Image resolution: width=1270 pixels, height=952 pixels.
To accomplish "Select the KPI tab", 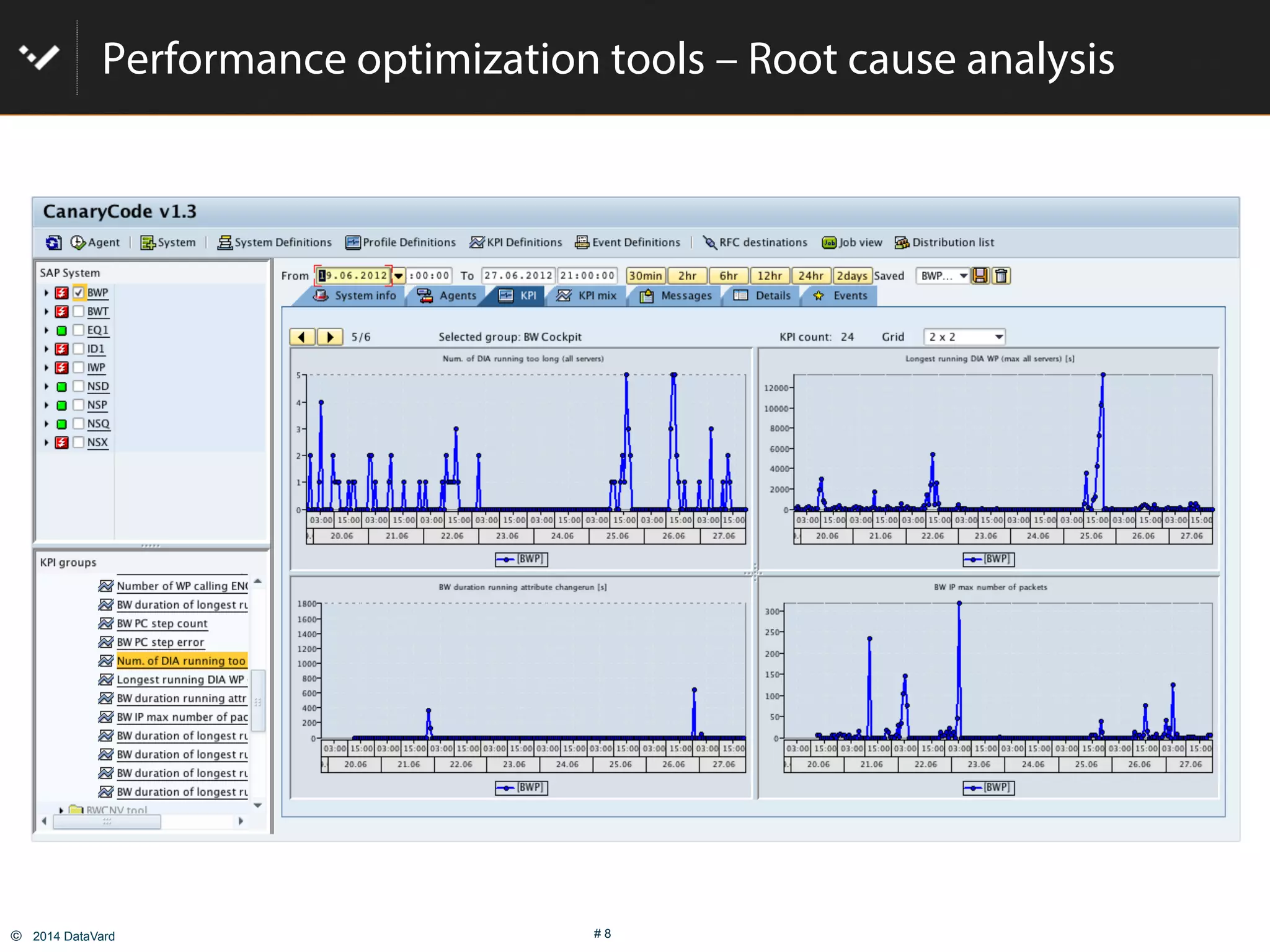I will click(518, 296).
